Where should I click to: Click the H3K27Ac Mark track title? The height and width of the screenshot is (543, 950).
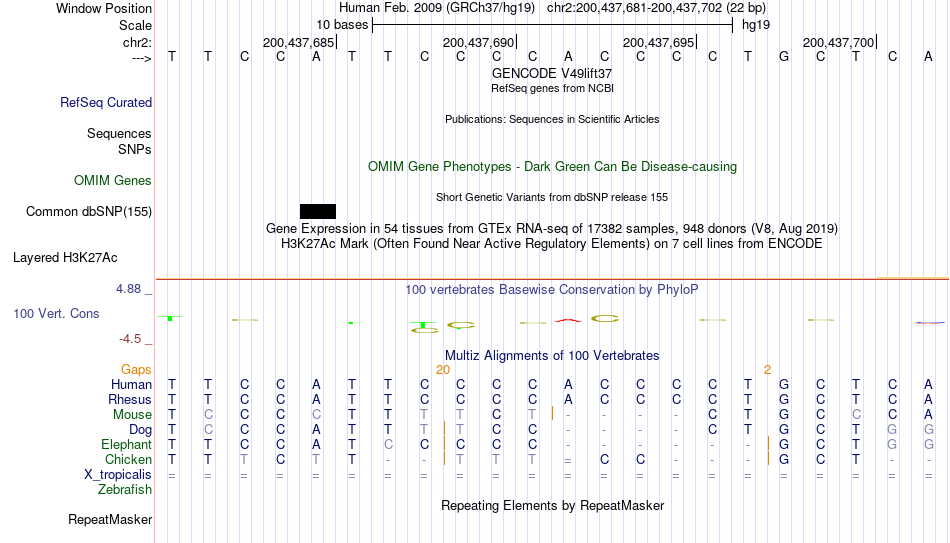tap(552, 244)
